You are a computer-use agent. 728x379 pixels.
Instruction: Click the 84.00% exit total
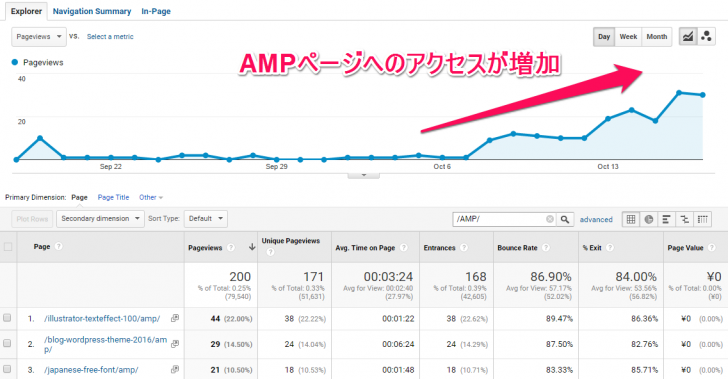(x=636, y=277)
